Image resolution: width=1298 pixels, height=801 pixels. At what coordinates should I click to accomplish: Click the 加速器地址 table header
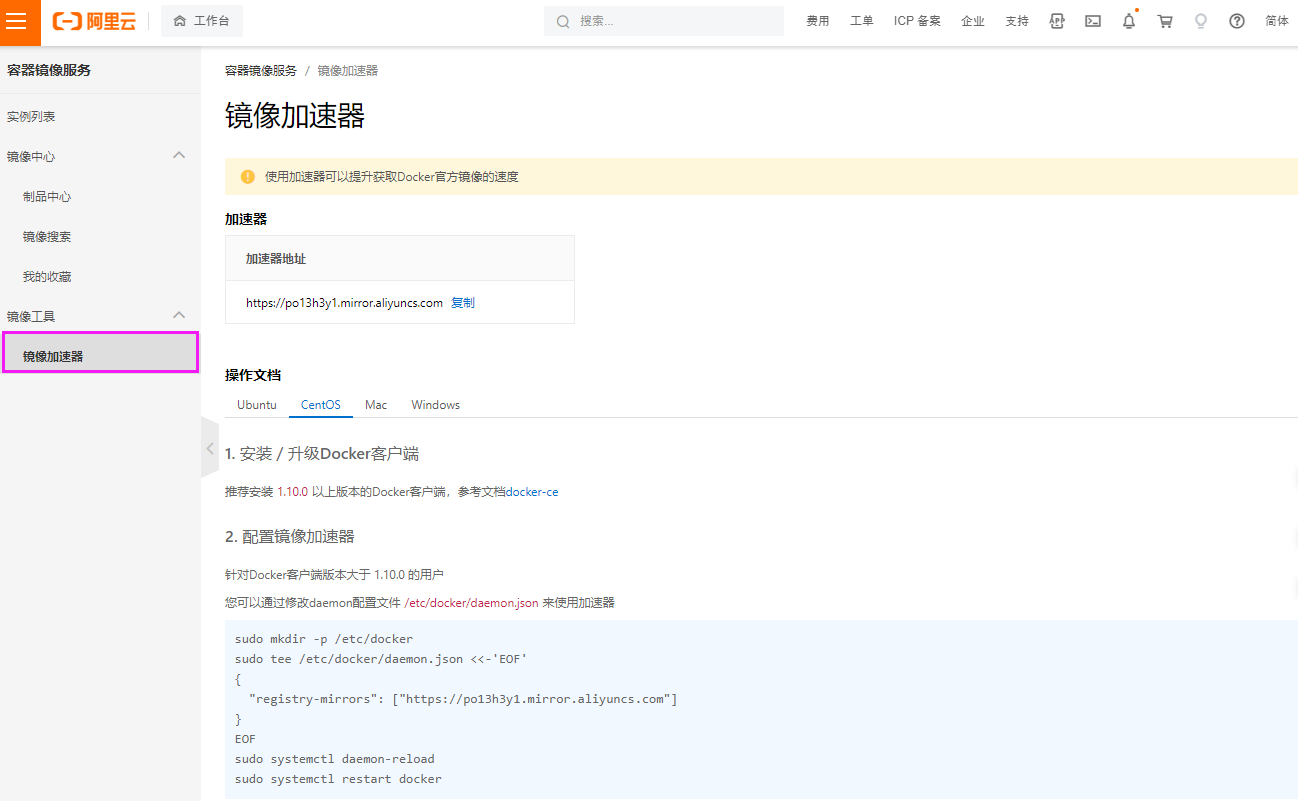tap(276, 259)
